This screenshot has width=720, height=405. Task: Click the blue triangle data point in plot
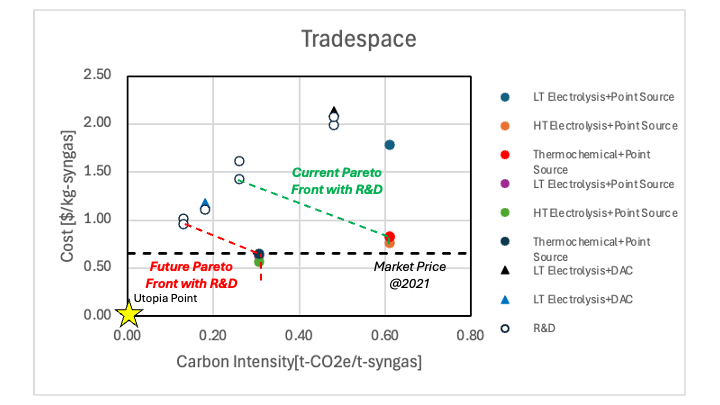tap(205, 203)
